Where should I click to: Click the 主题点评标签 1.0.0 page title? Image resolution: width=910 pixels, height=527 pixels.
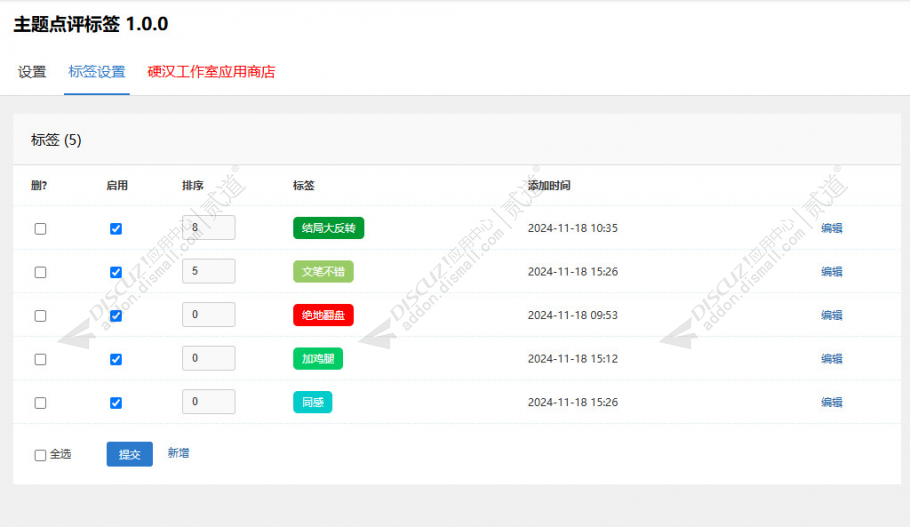[x=91, y=24]
